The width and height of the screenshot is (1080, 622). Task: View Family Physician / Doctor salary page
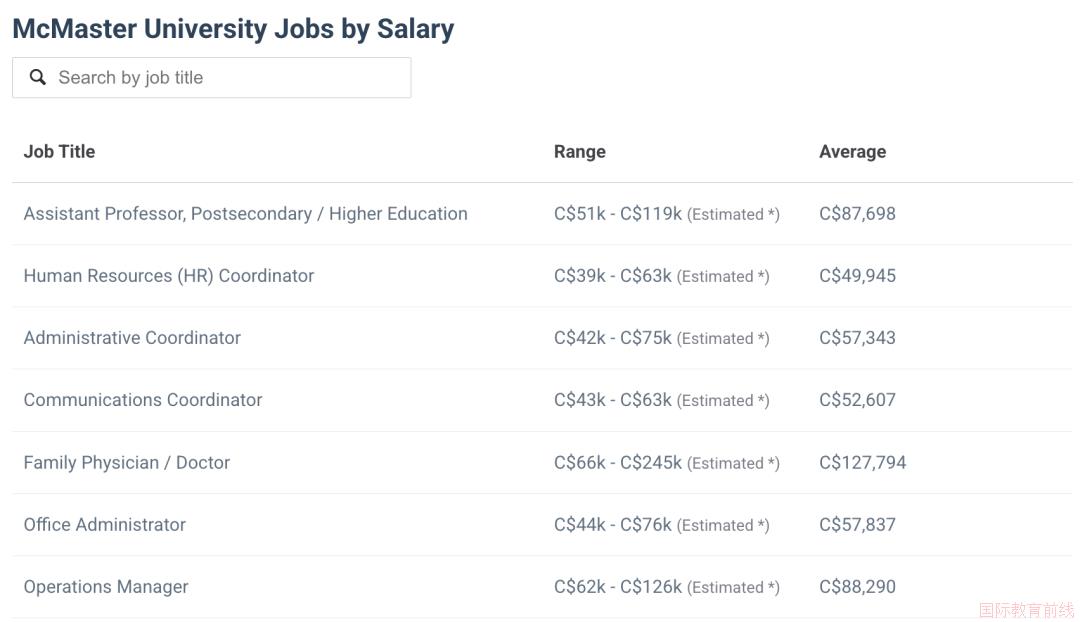127,462
